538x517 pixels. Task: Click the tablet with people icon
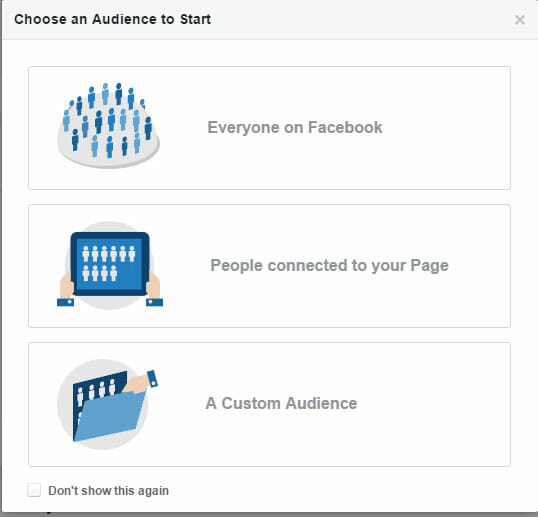point(110,265)
